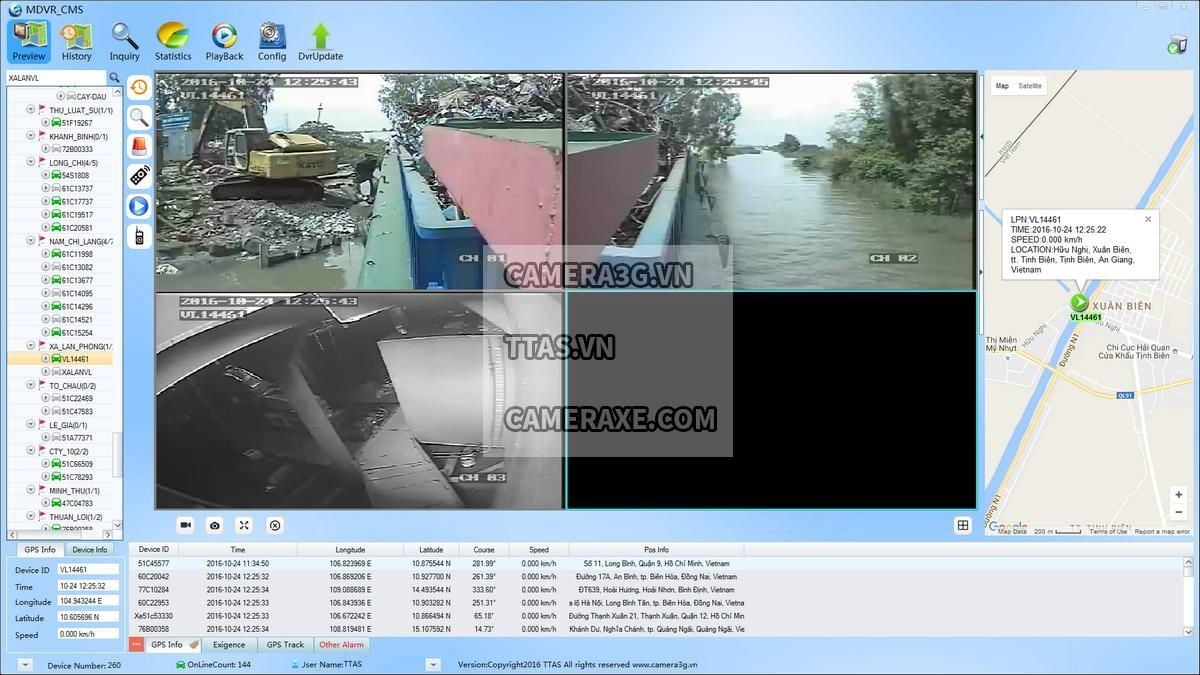The image size is (1200, 675).
Task: Click the video camera record icon below video
Action: [x=185, y=525]
